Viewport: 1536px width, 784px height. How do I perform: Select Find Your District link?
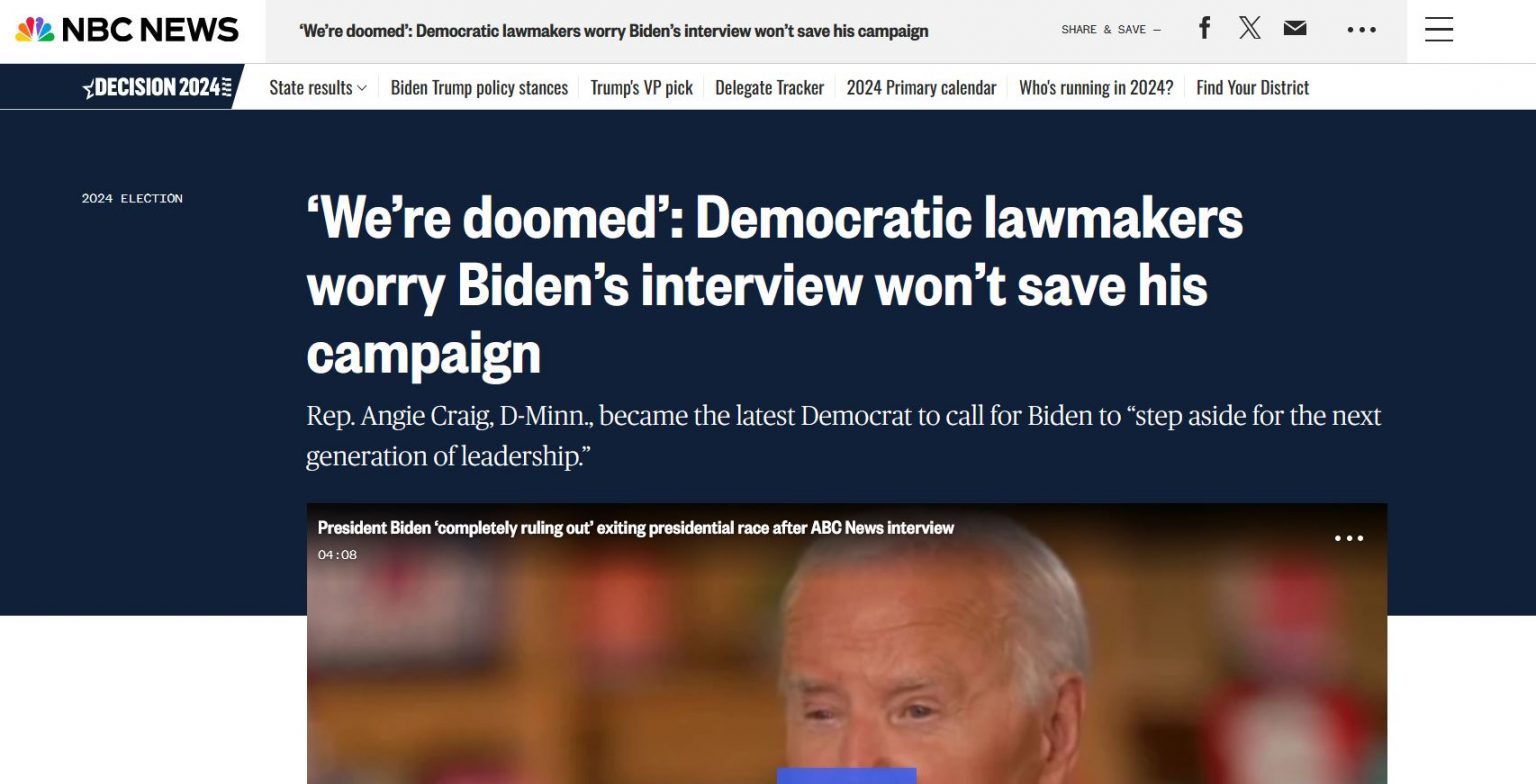1252,88
